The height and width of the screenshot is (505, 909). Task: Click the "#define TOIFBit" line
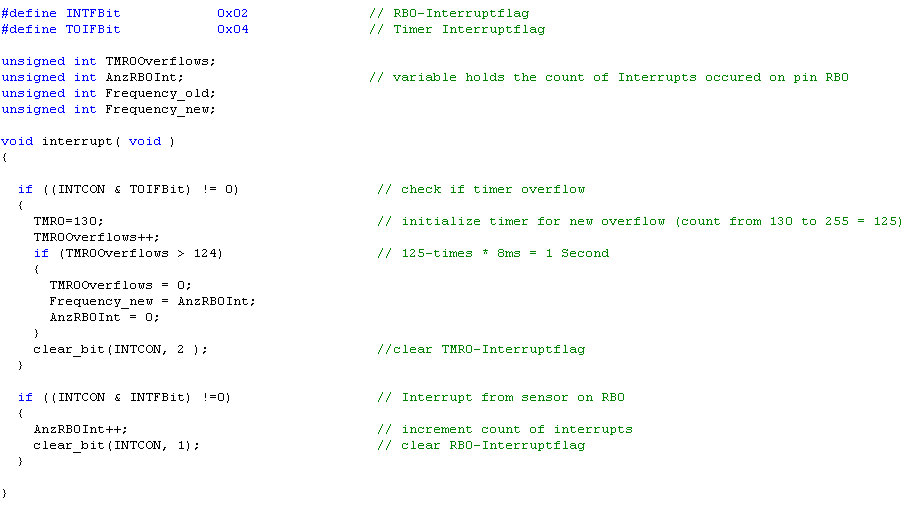[61, 29]
